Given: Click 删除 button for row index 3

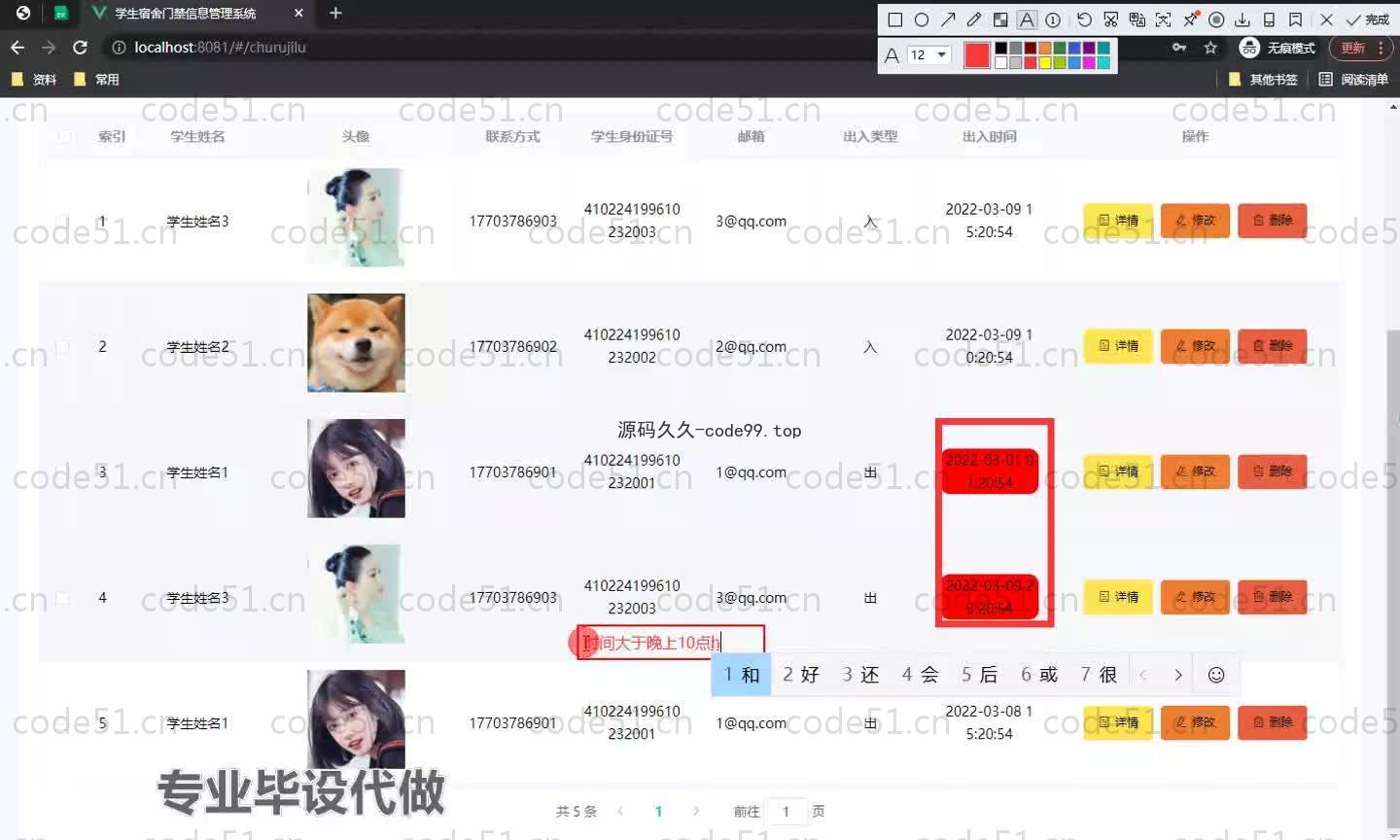Looking at the screenshot, I should [x=1273, y=472].
